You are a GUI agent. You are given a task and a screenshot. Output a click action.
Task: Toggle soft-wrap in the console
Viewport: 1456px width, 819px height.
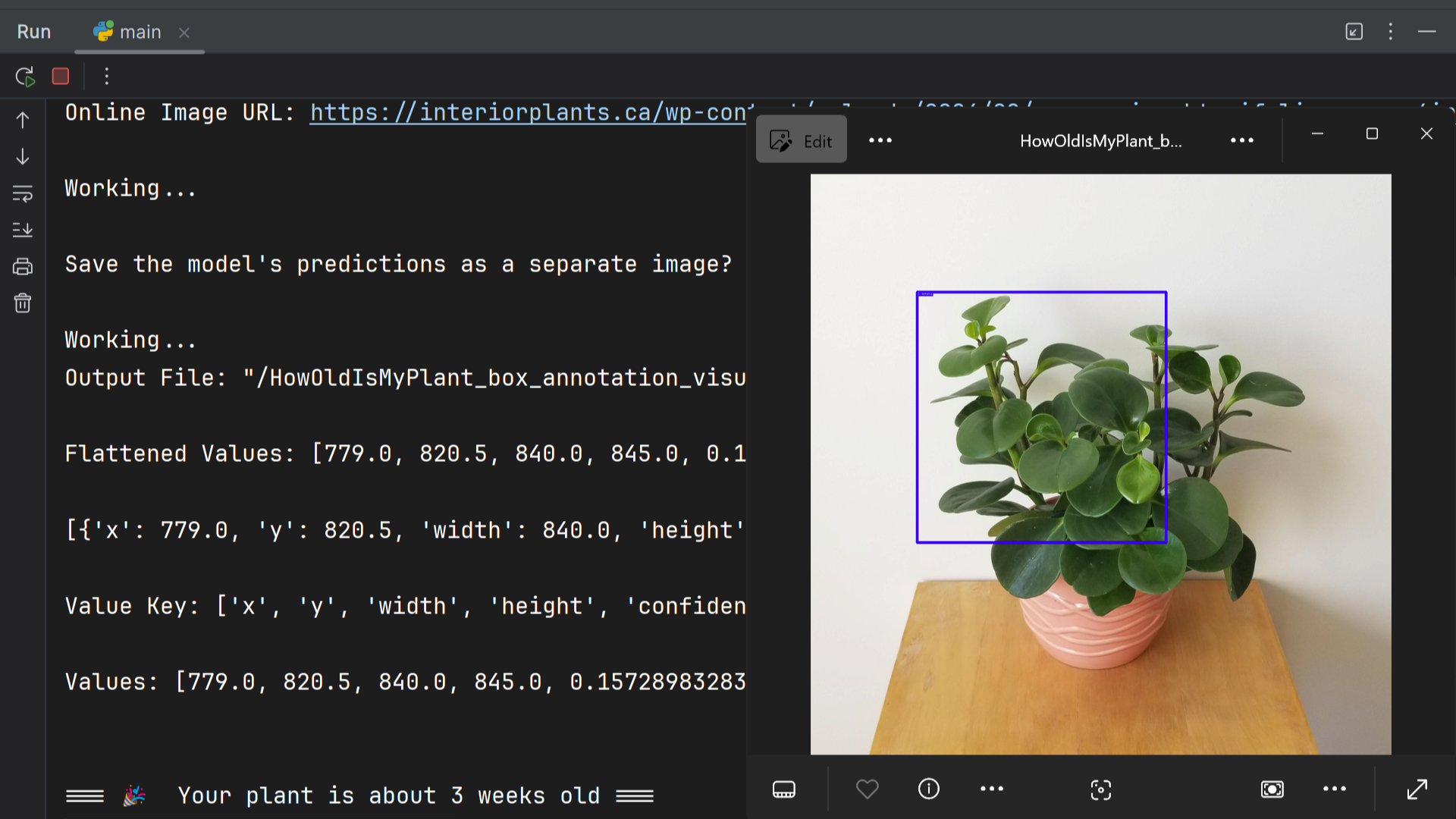click(x=23, y=193)
